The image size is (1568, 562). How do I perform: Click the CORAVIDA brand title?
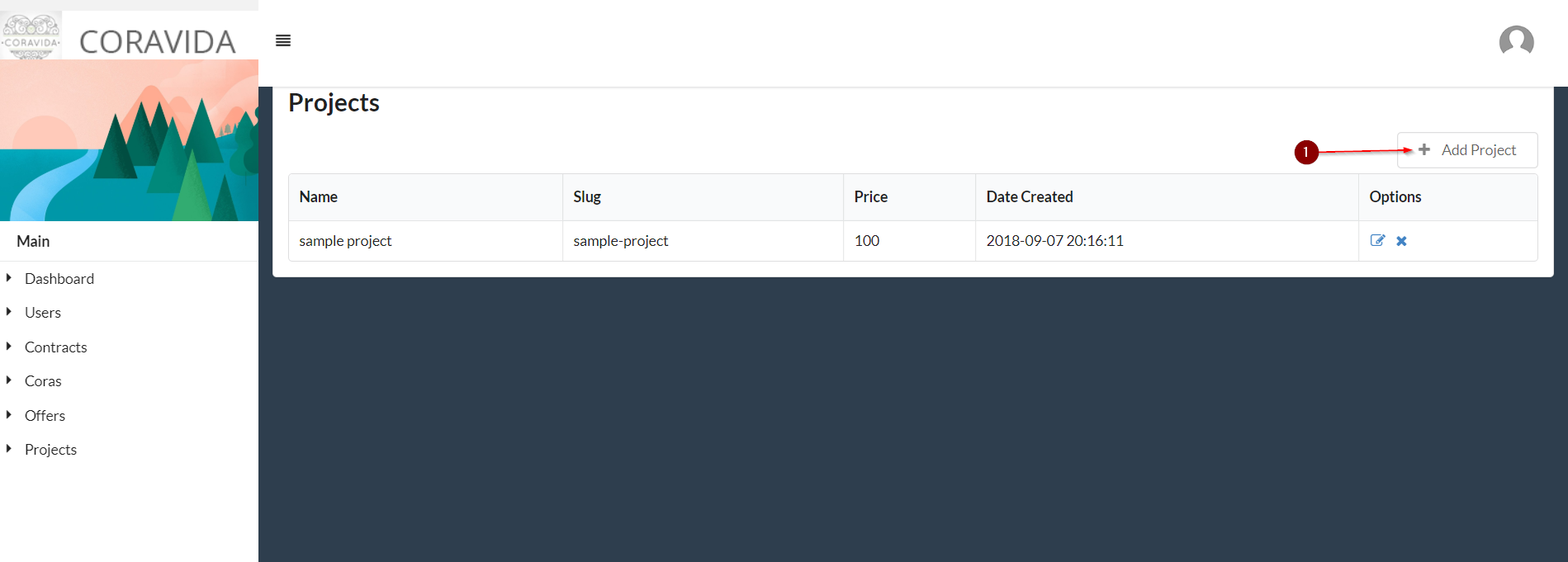(157, 42)
